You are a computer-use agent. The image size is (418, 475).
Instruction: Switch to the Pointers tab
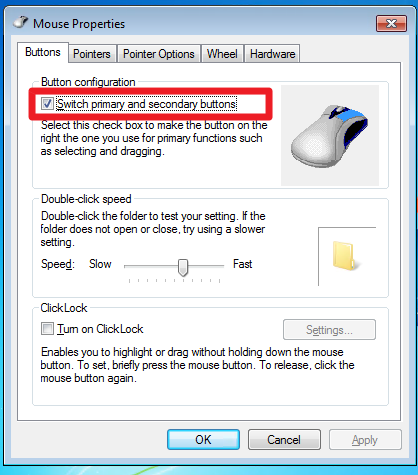[x=92, y=54]
